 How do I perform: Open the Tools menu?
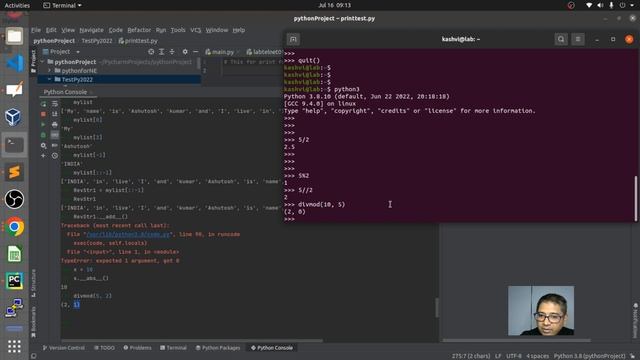click(178, 30)
